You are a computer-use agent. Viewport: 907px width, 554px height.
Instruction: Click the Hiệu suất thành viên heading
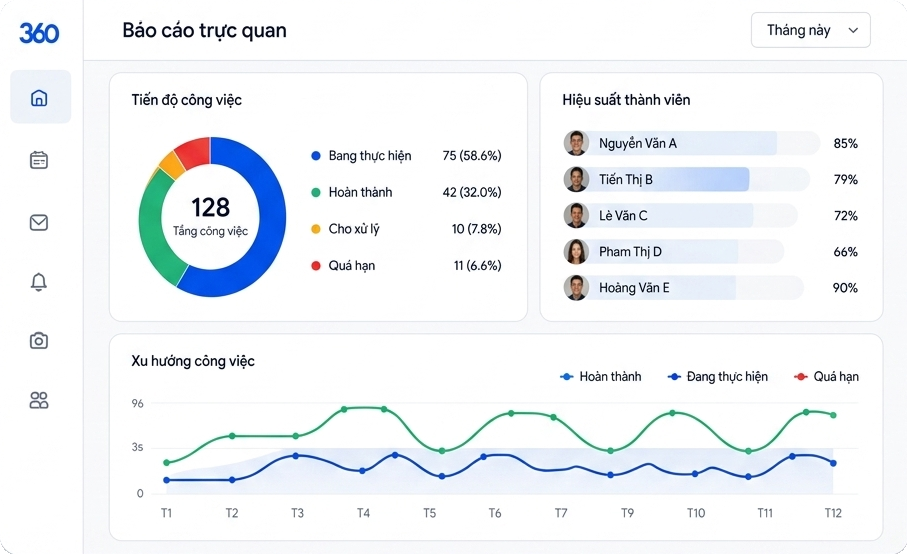pyautogui.click(x=626, y=100)
